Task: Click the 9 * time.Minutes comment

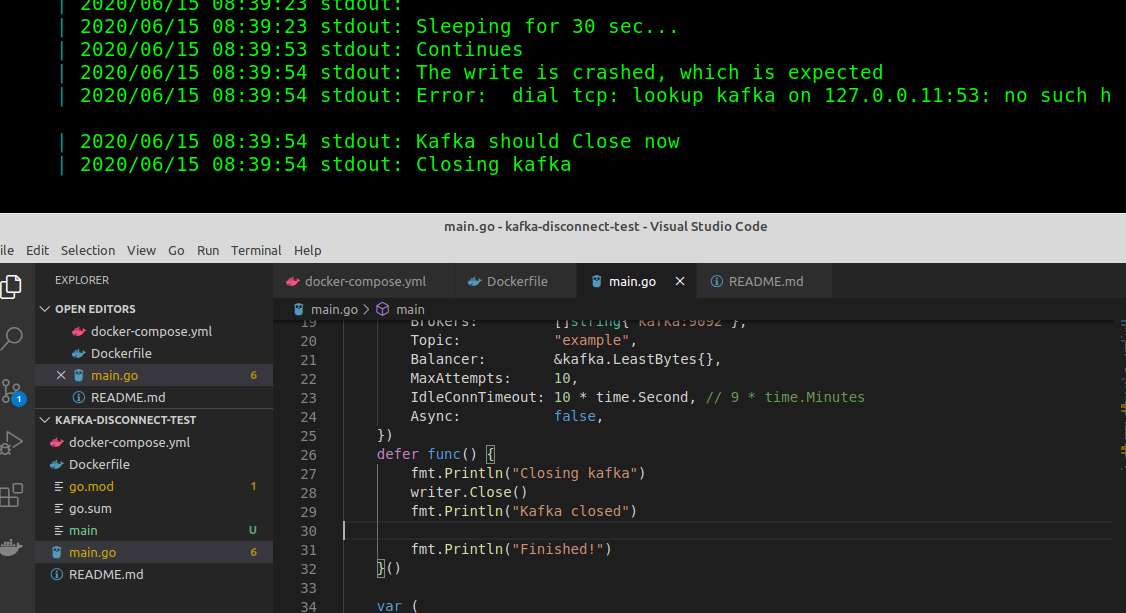Action: click(x=786, y=397)
